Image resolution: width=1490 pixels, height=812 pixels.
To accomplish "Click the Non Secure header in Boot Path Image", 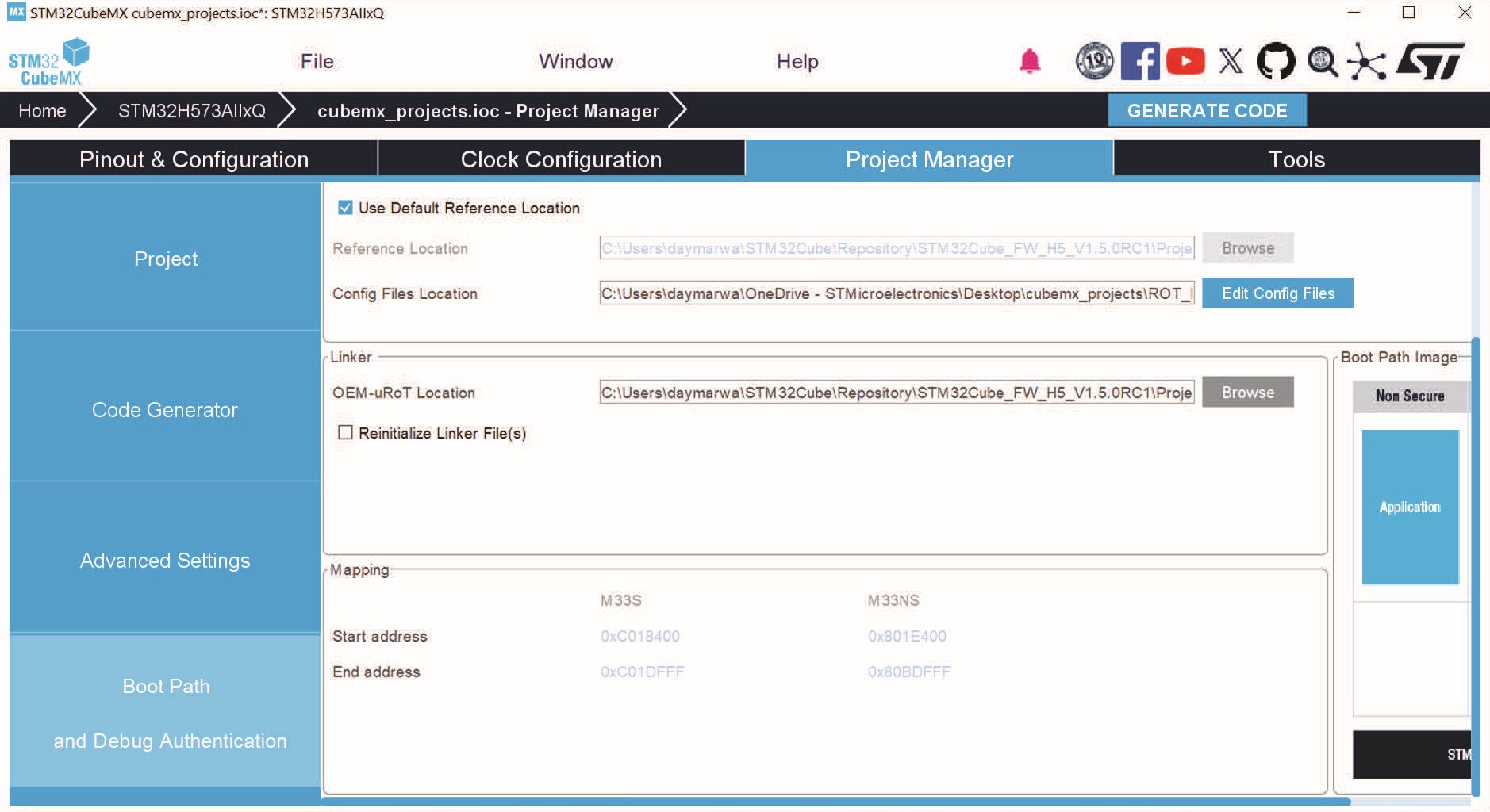I will coord(1410,396).
